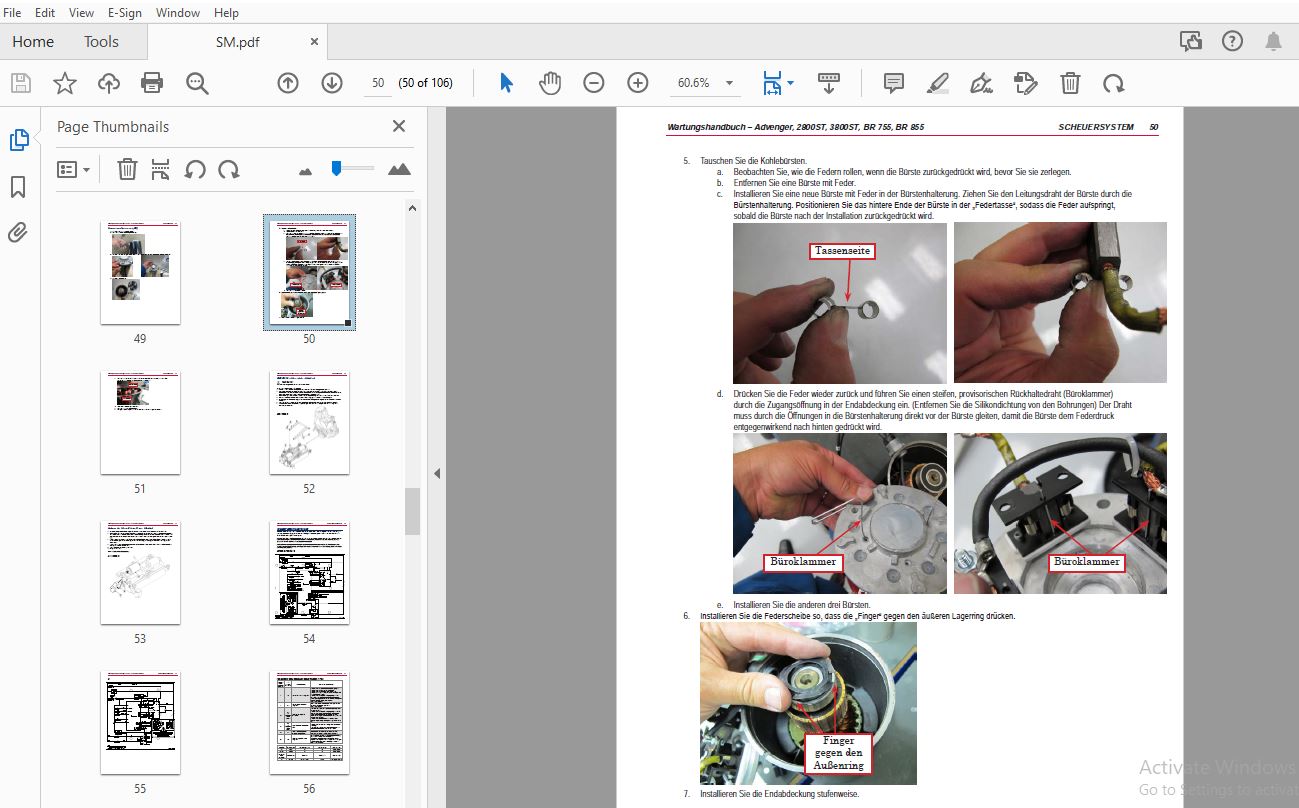Screen dimensions: 1299x808
Task: Adjust the thumbnail size slider
Action: click(337, 168)
